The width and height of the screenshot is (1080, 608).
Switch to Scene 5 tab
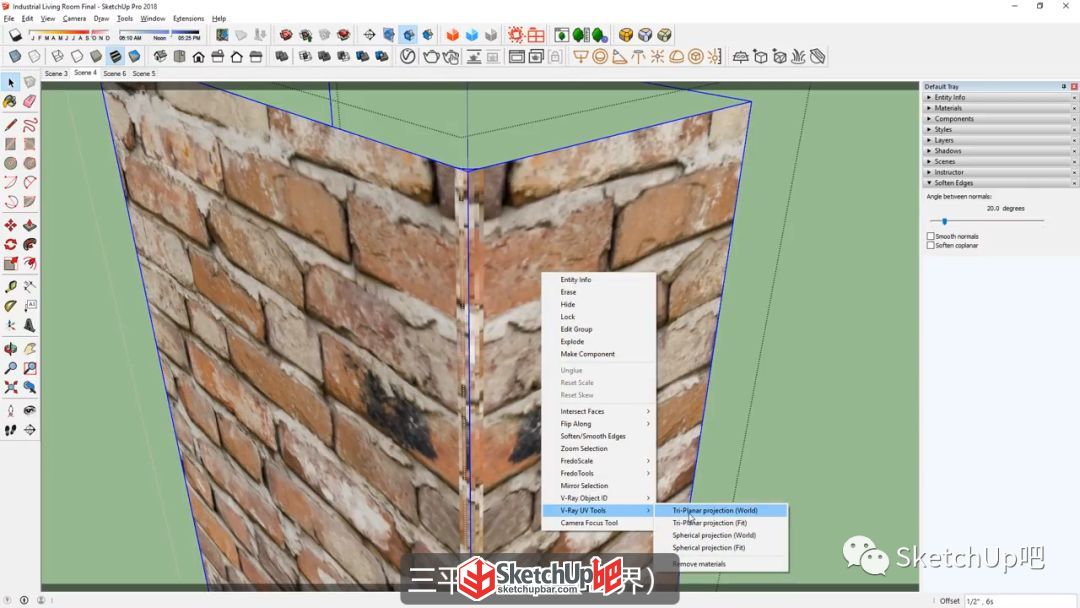coord(143,73)
